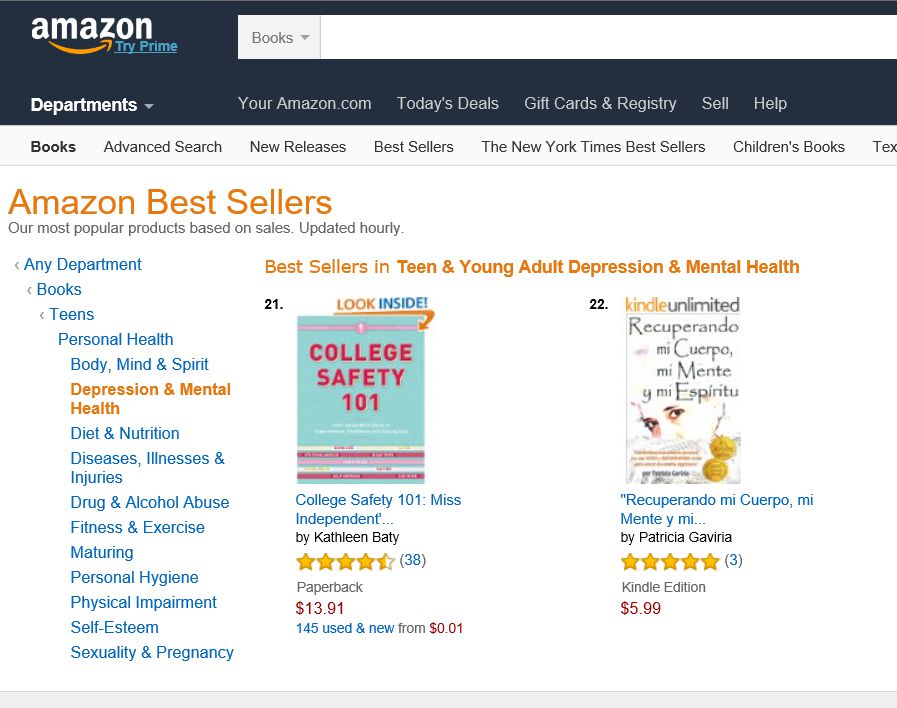Viewport: 897px width, 708px height.
Task: Click the Try Prime link
Action: (146, 46)
